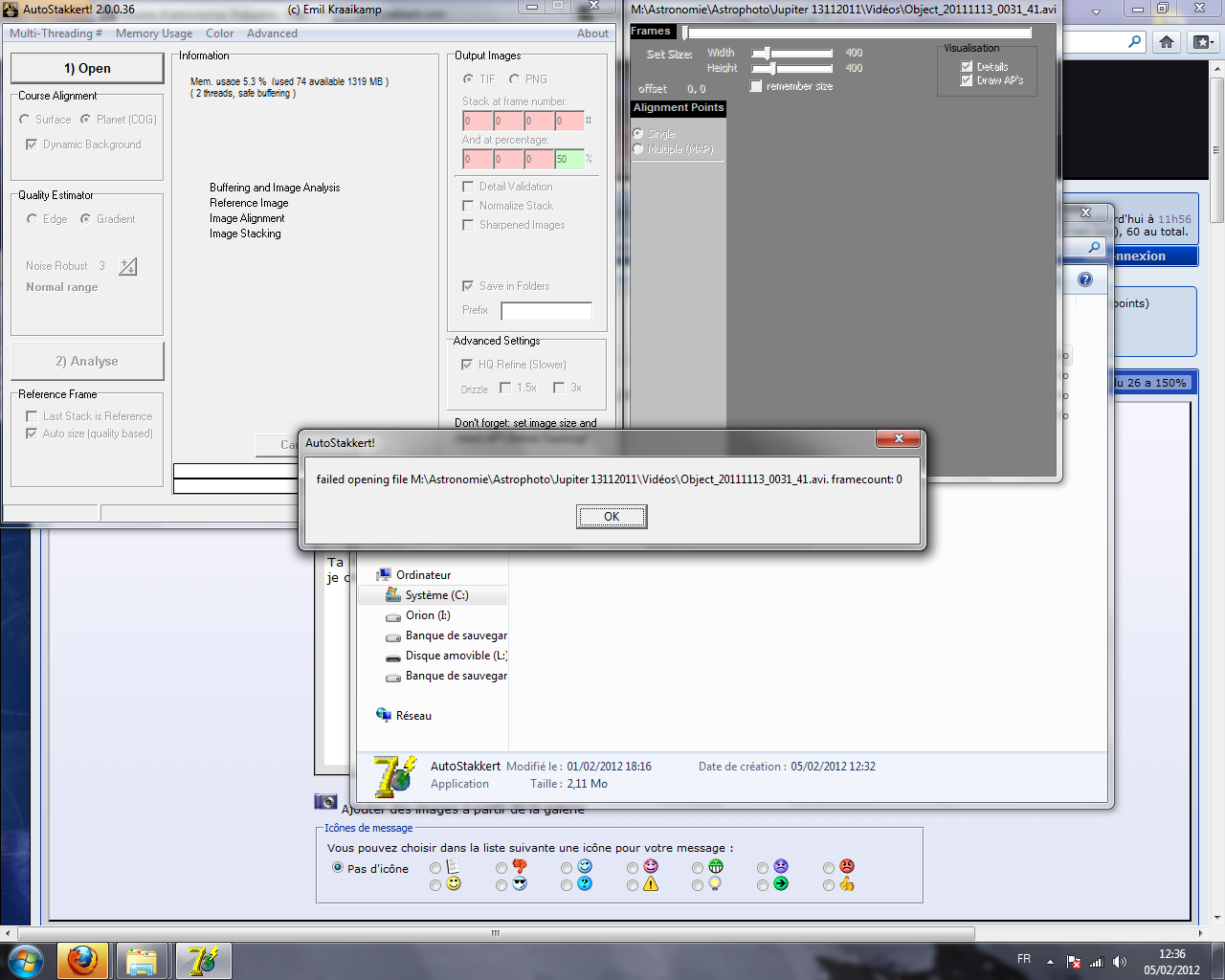Select PNG as output image format
This screenshot has height=980, width=1225.
[x=515, y=79]
